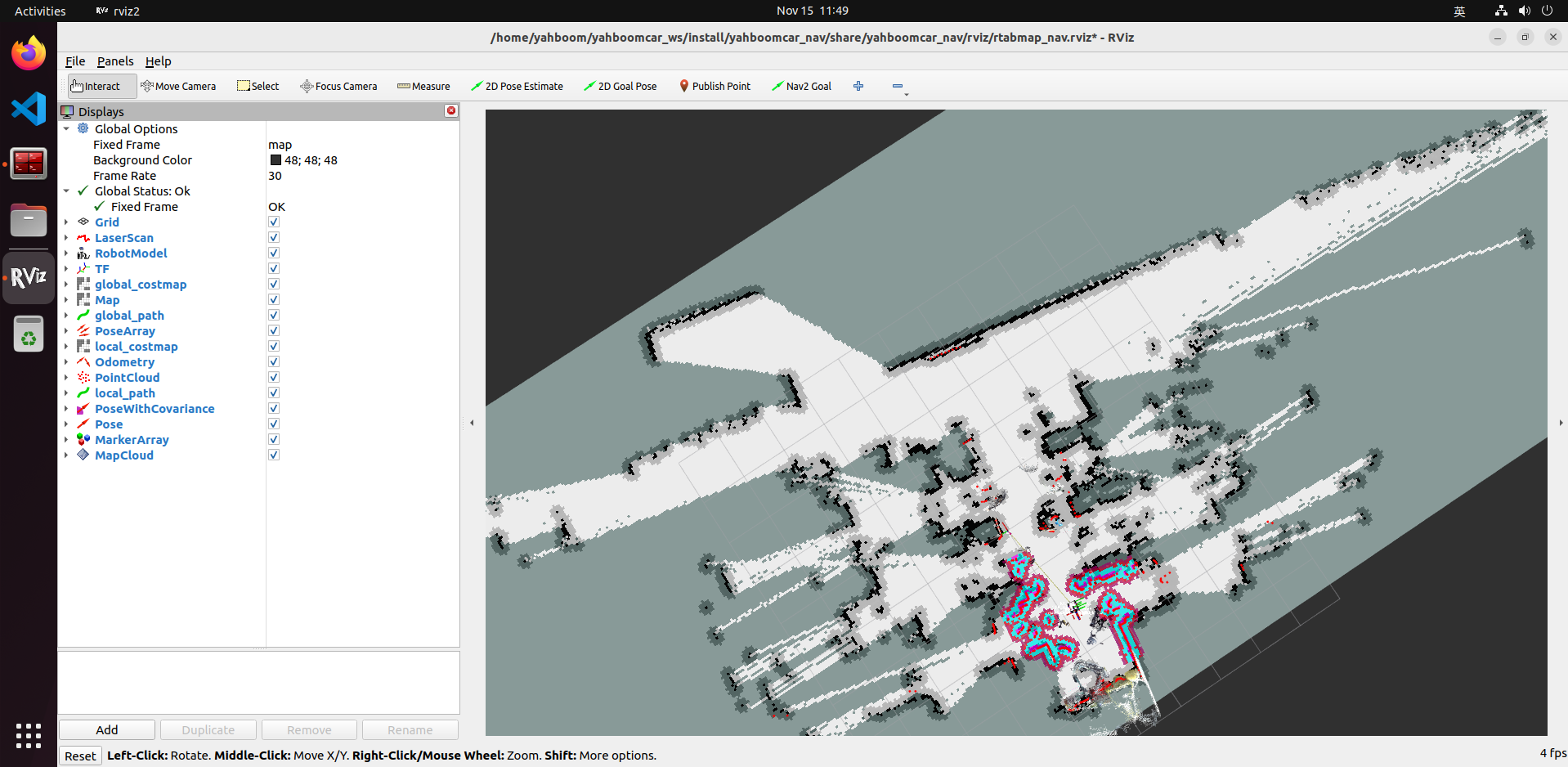The width and height of the screenshot is (1568, 767).
Task: Open the File menu
Action: coord(75,61)
